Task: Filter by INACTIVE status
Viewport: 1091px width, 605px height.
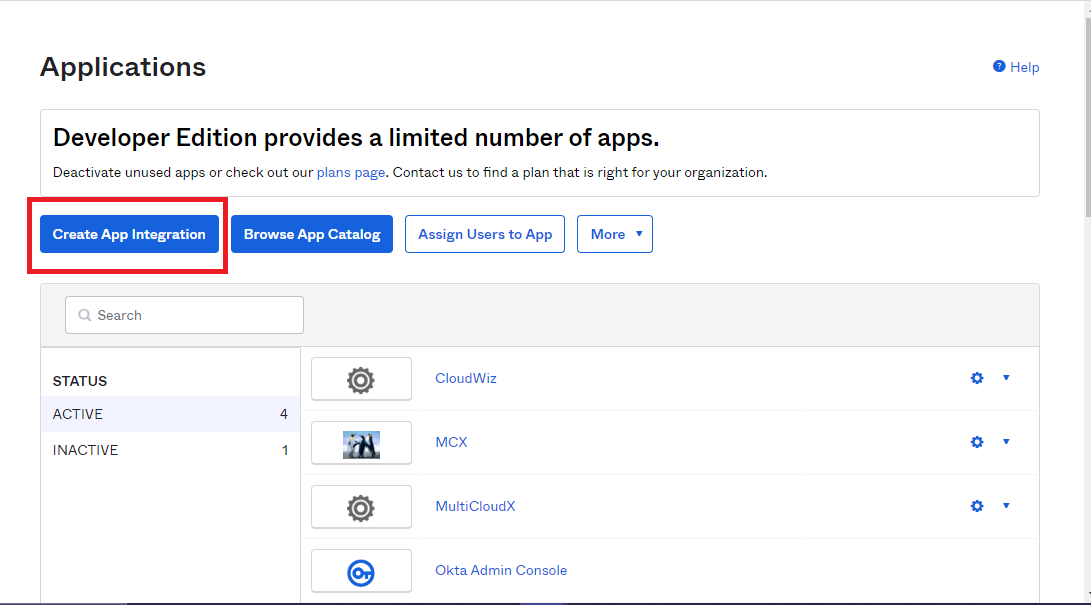Action: tap(170, 450)
